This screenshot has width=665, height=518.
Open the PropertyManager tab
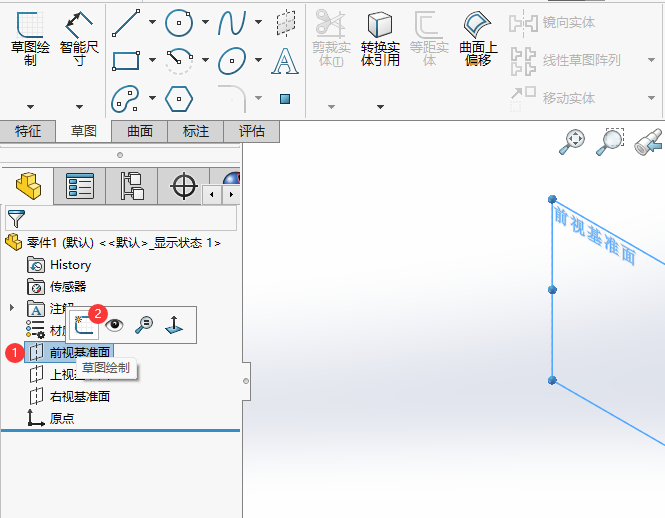(80, 186)
